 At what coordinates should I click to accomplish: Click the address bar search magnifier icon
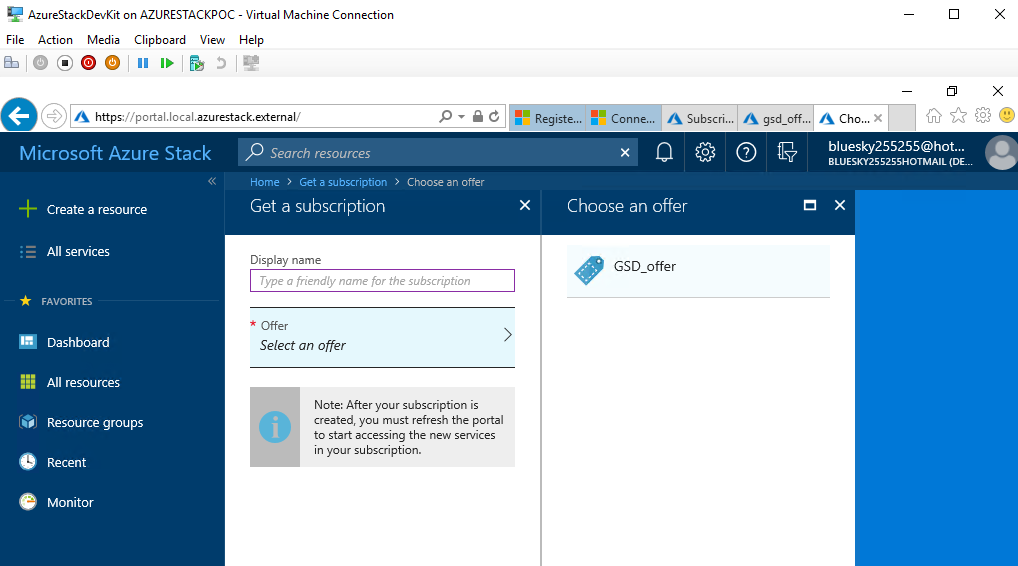(445, 117)
